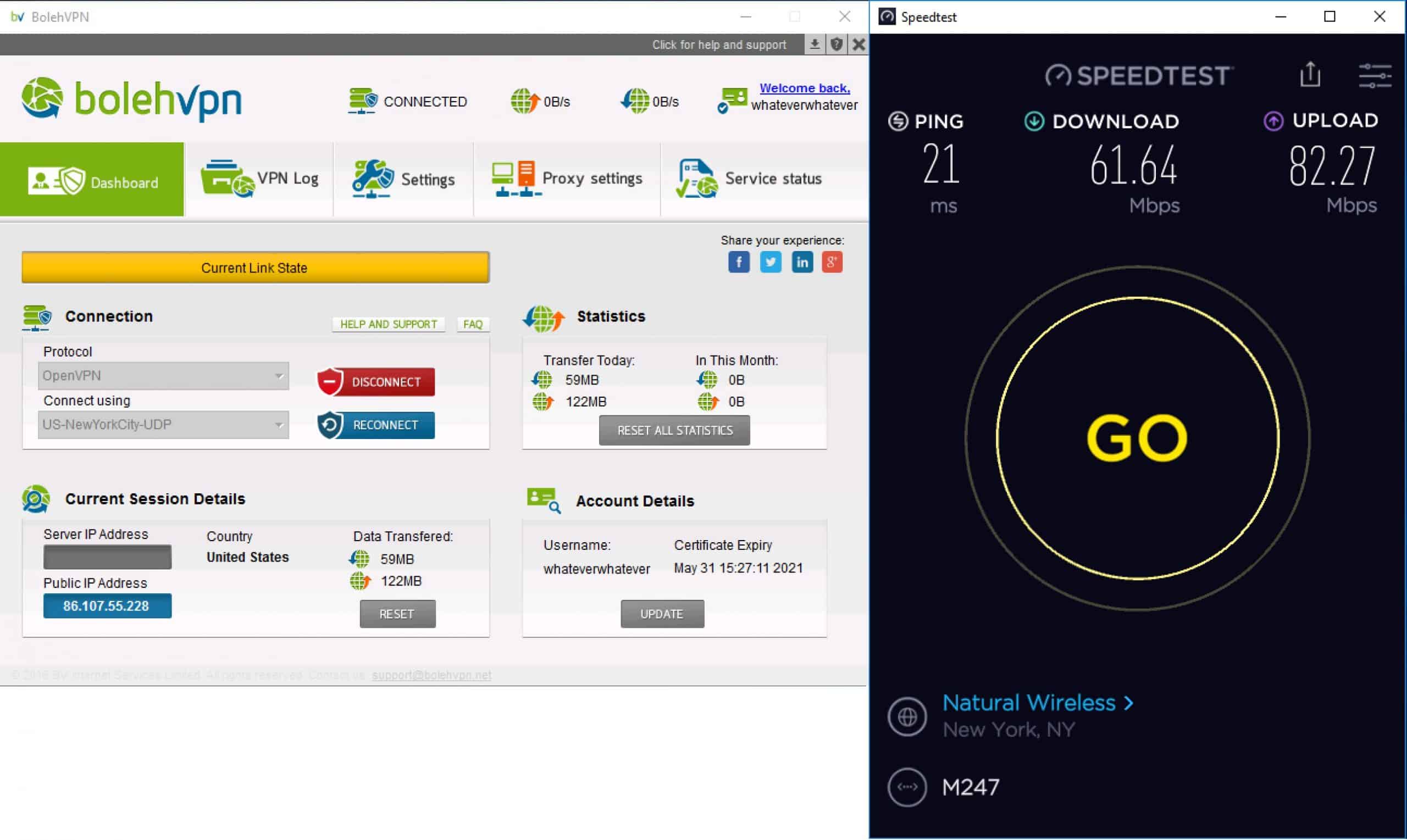Viewport: 1407px width, 840px height.
Task: Click the Statistics section globe icon
Action: click(544, 318)
